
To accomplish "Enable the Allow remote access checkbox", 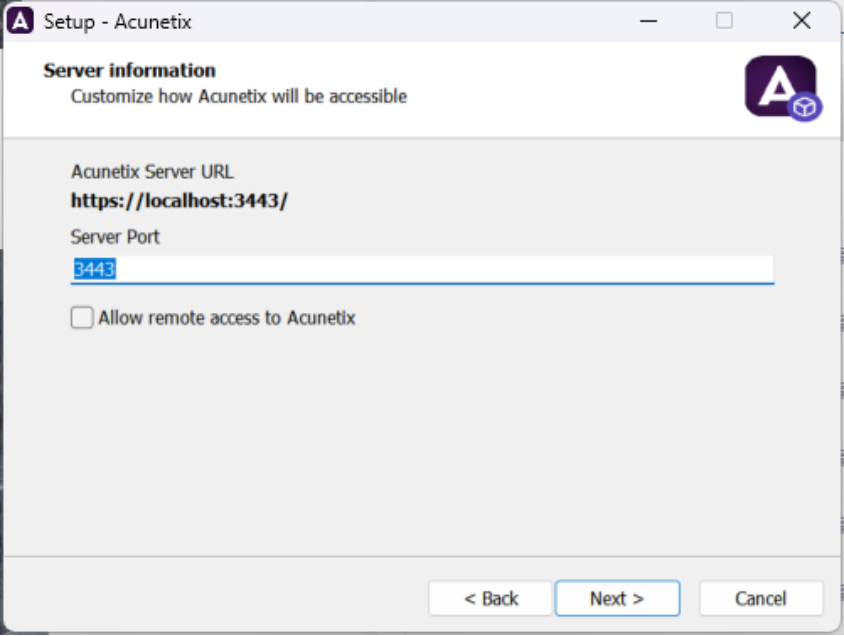I will coord(82,317).
